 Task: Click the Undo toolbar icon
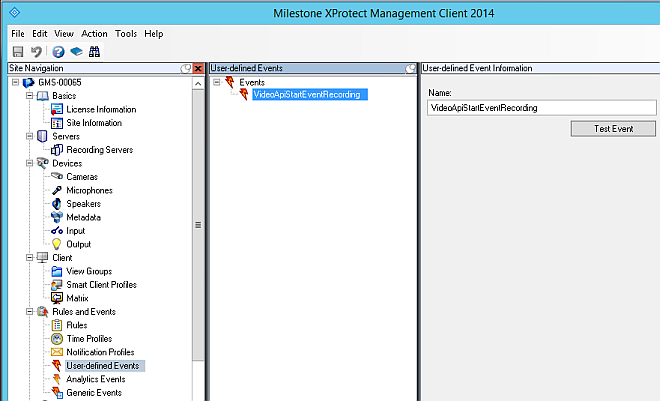point(36,51)
